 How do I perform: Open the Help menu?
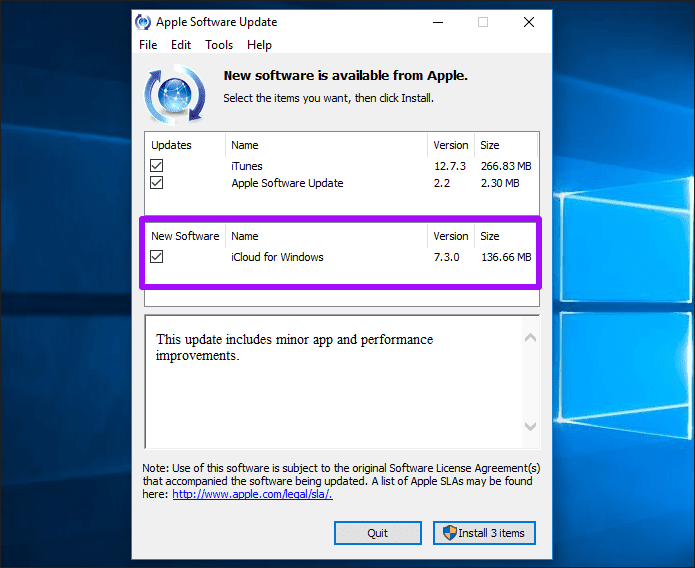coord(259,45)
